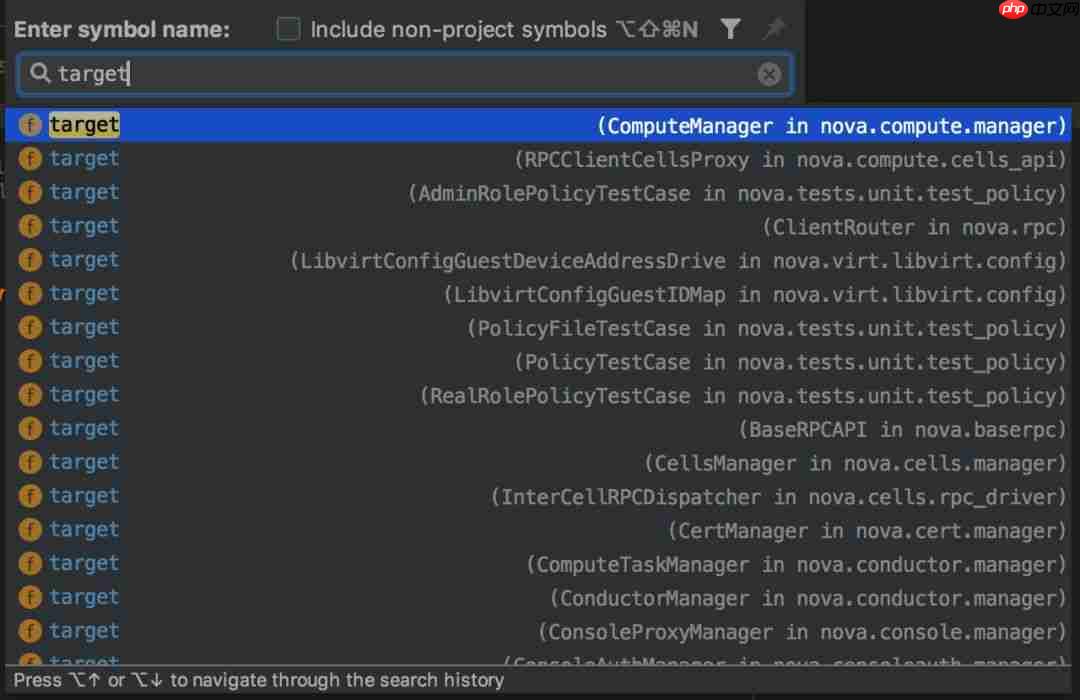Click the function icon for the CellsManager result
This screenshot has height=700, width=1080.
(30, 462)
